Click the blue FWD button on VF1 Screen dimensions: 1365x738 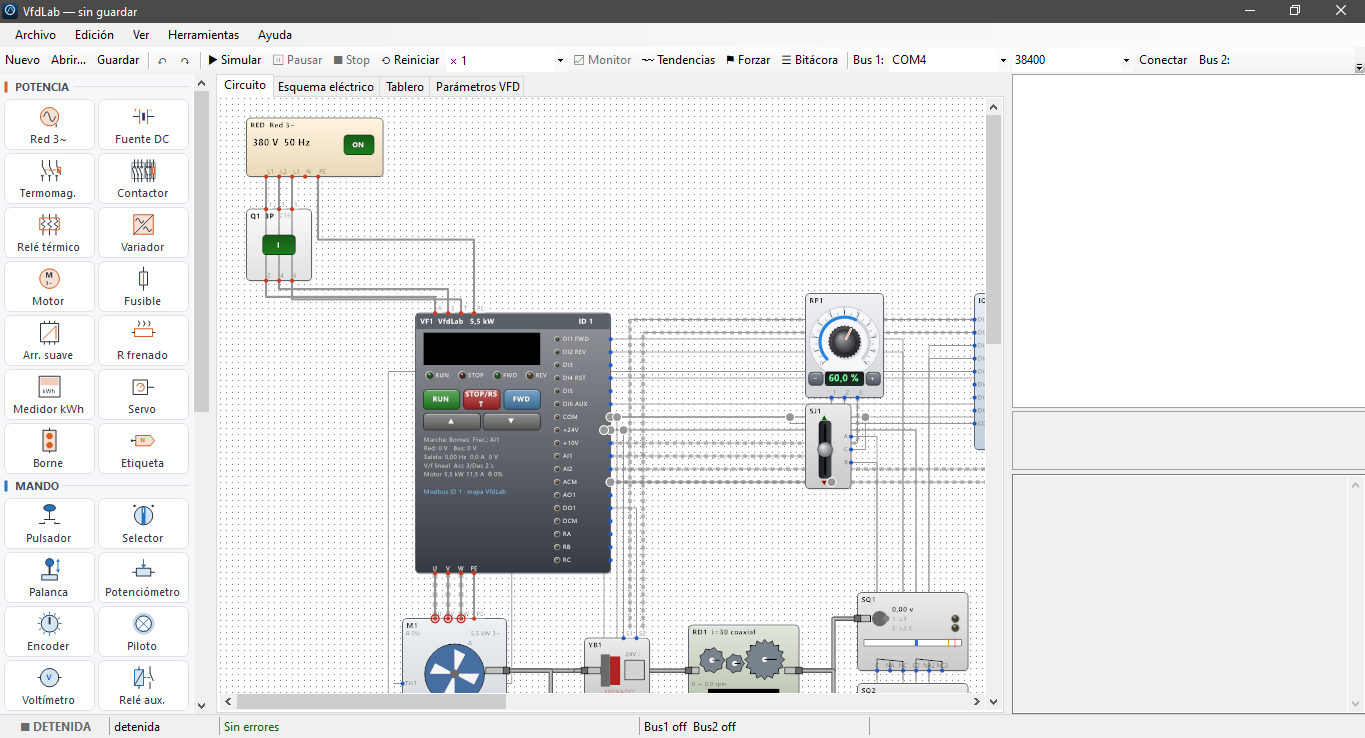coord(521,399)
